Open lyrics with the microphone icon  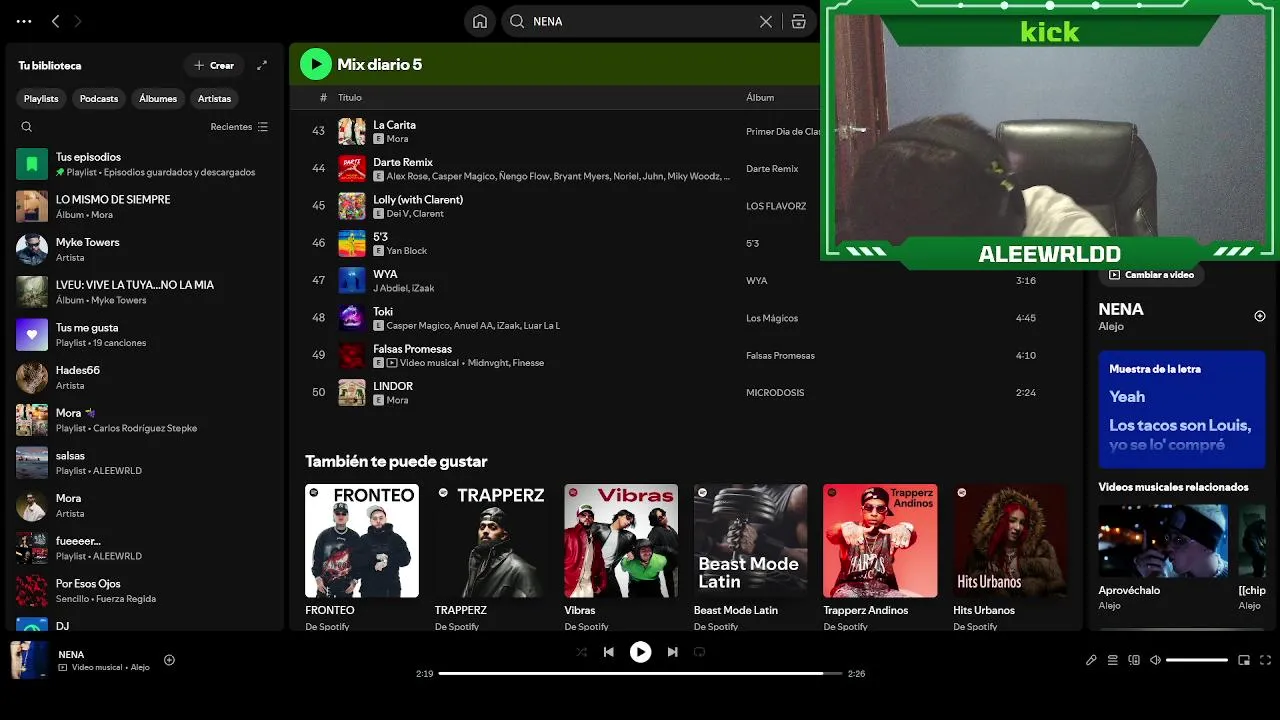1091,660
